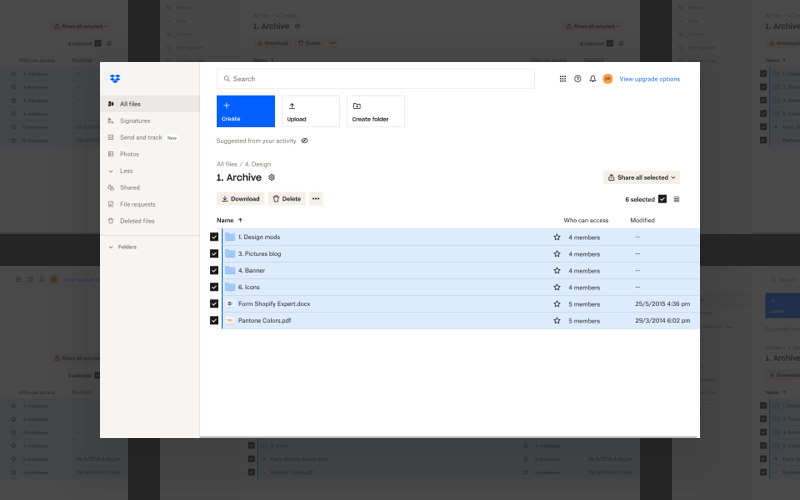Click 5 members for Pantone Colors.pdf
This screenshot has width=800, height=500.
coord(584,321)
